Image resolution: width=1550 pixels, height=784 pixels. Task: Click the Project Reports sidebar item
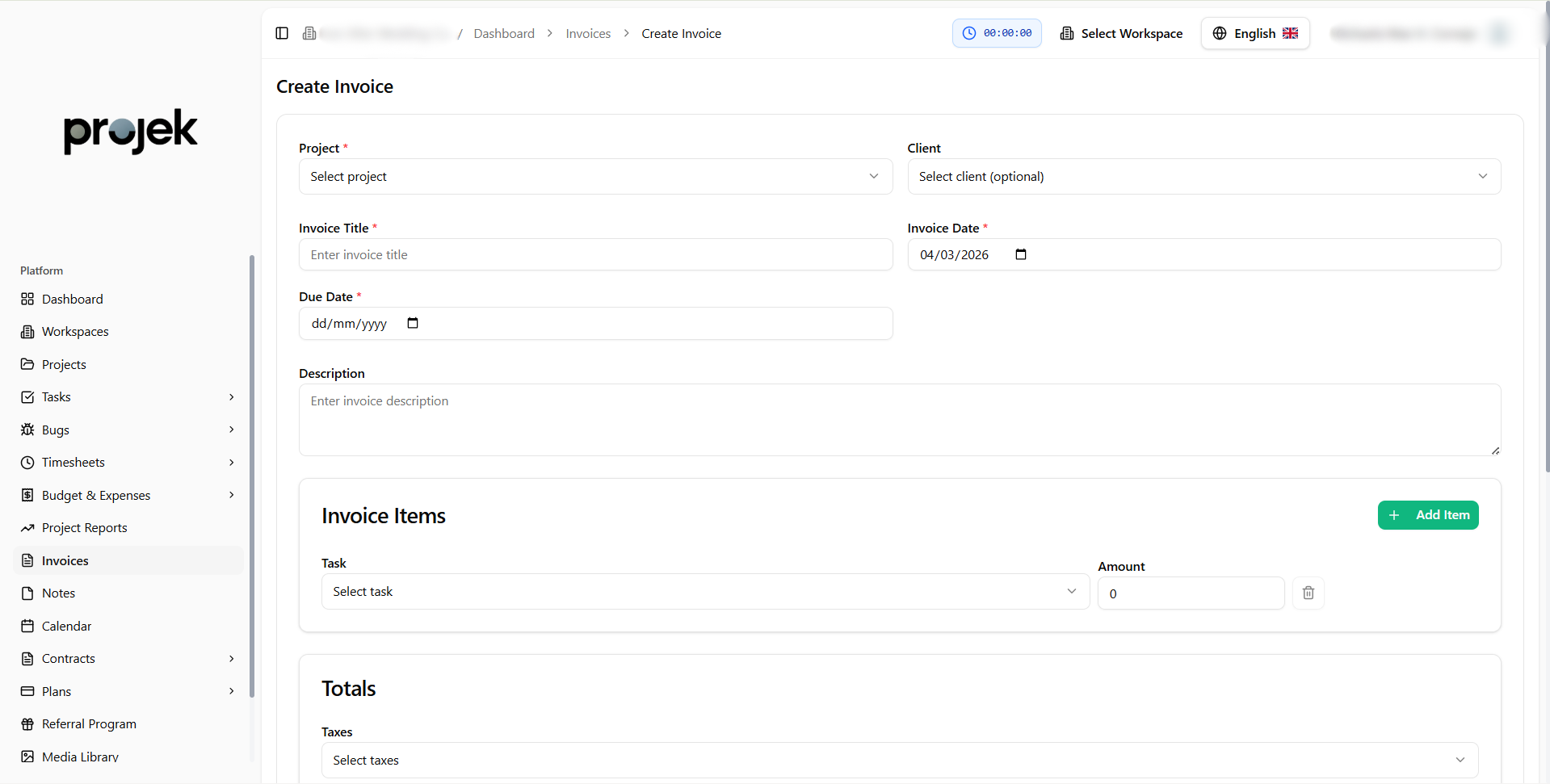[84, 528]
